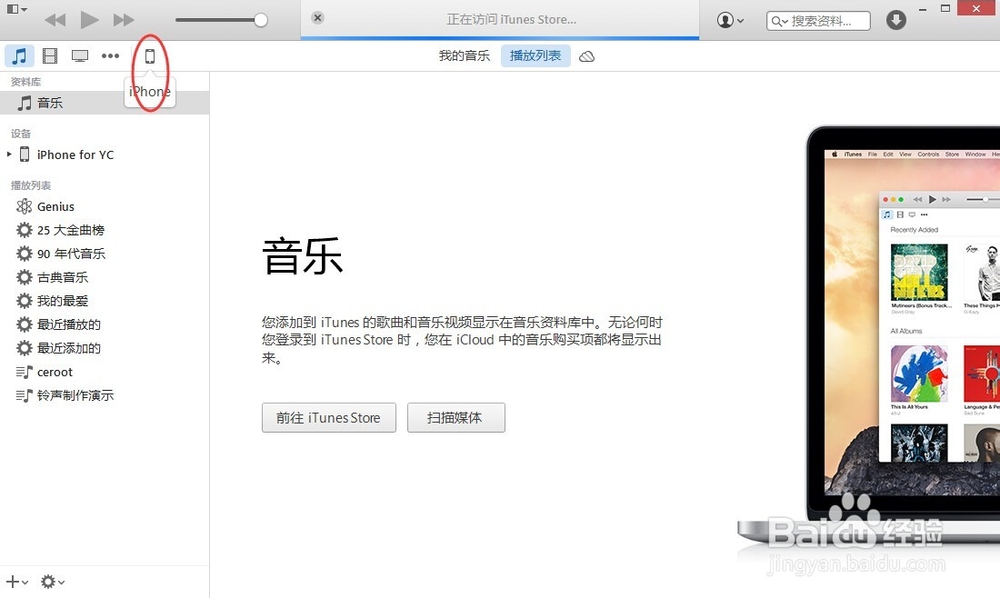Click the gear icon beside 古典音乐
Image resolution: width=1000 pixels, height=598 pixels.
click(x=24, y=277)
